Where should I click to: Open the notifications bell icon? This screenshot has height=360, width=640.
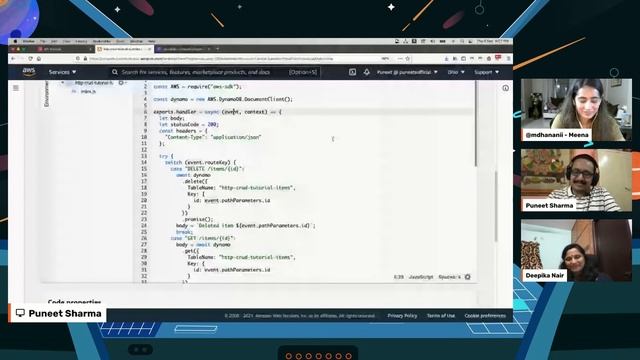[x=367, y=72]
